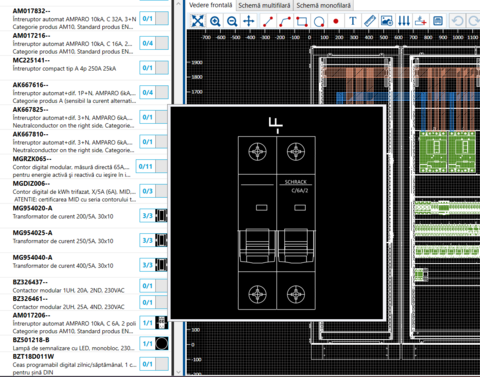
Task: Click the 0/1 counter for AM017832
Action: click(148, 18)
